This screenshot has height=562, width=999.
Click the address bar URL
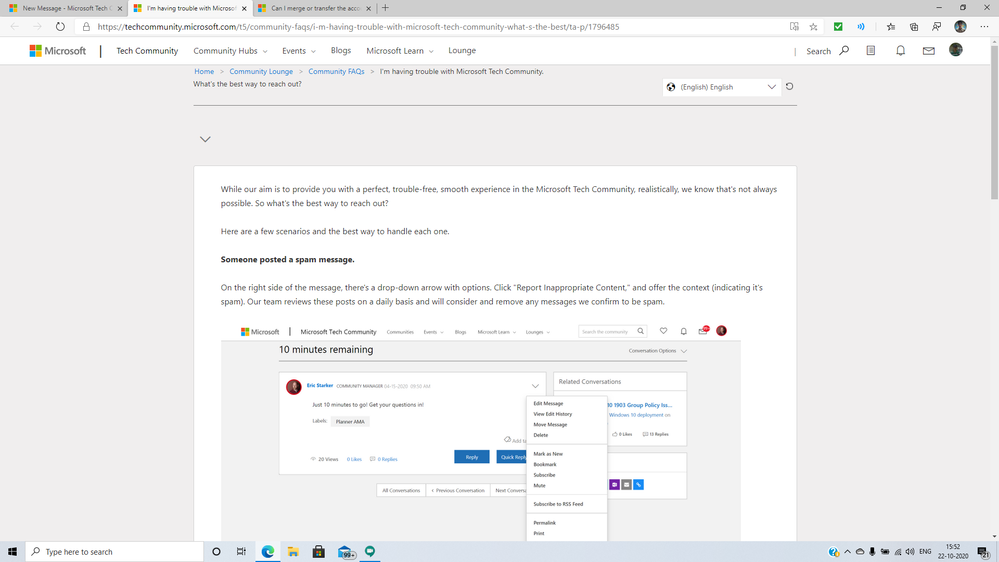click(x=358, y=27)
